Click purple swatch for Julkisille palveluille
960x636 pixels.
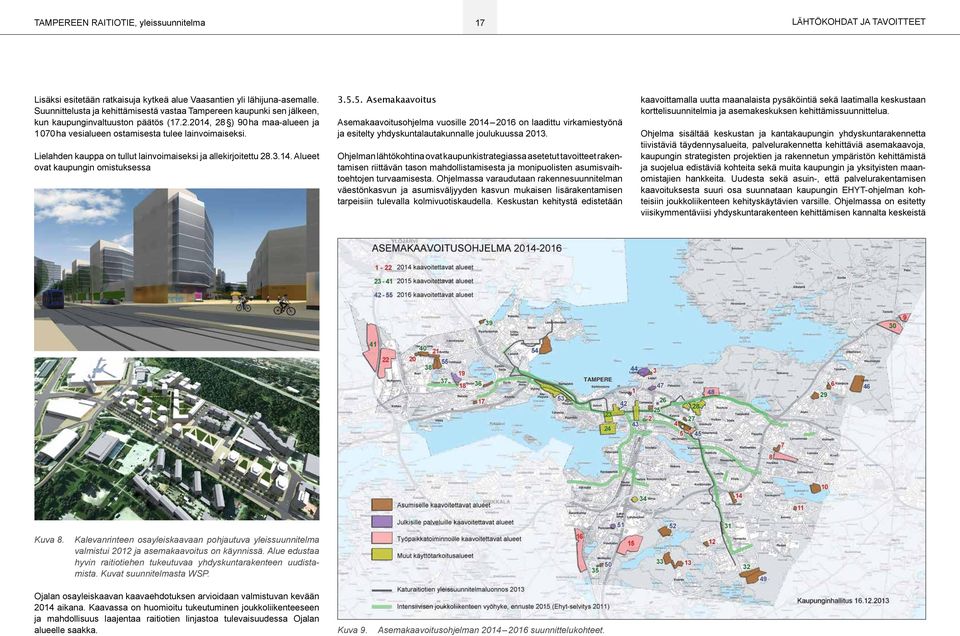pyautogui.click(x=382, y=522)
